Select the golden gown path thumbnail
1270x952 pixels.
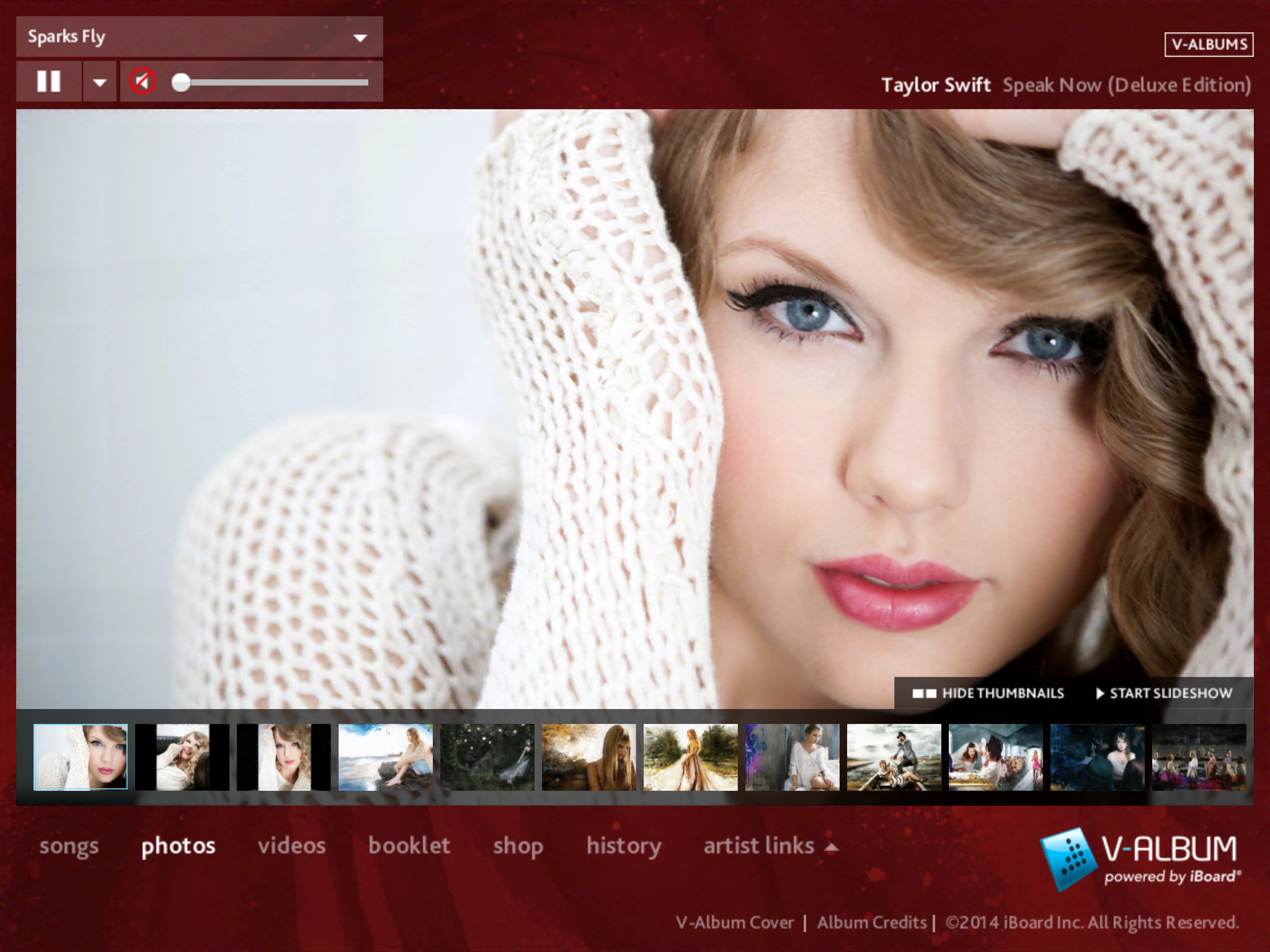690,757
